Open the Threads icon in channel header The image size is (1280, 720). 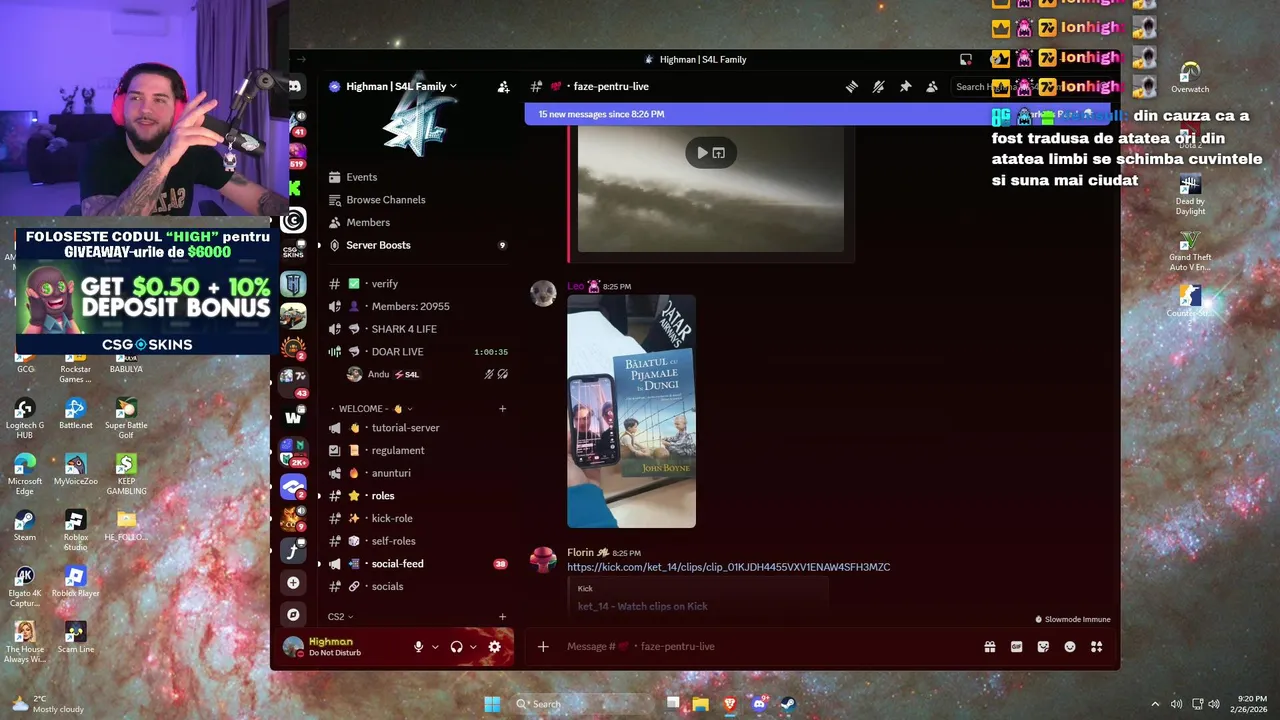(x=852, y=87)
